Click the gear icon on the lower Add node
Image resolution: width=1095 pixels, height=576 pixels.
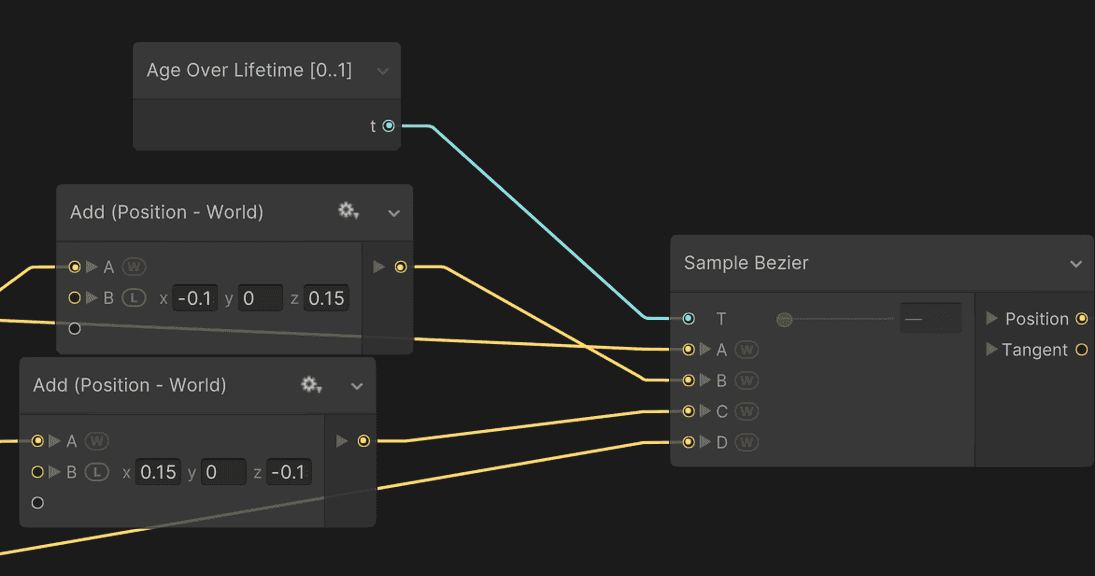pyautogui.click(x=311, y=386)
